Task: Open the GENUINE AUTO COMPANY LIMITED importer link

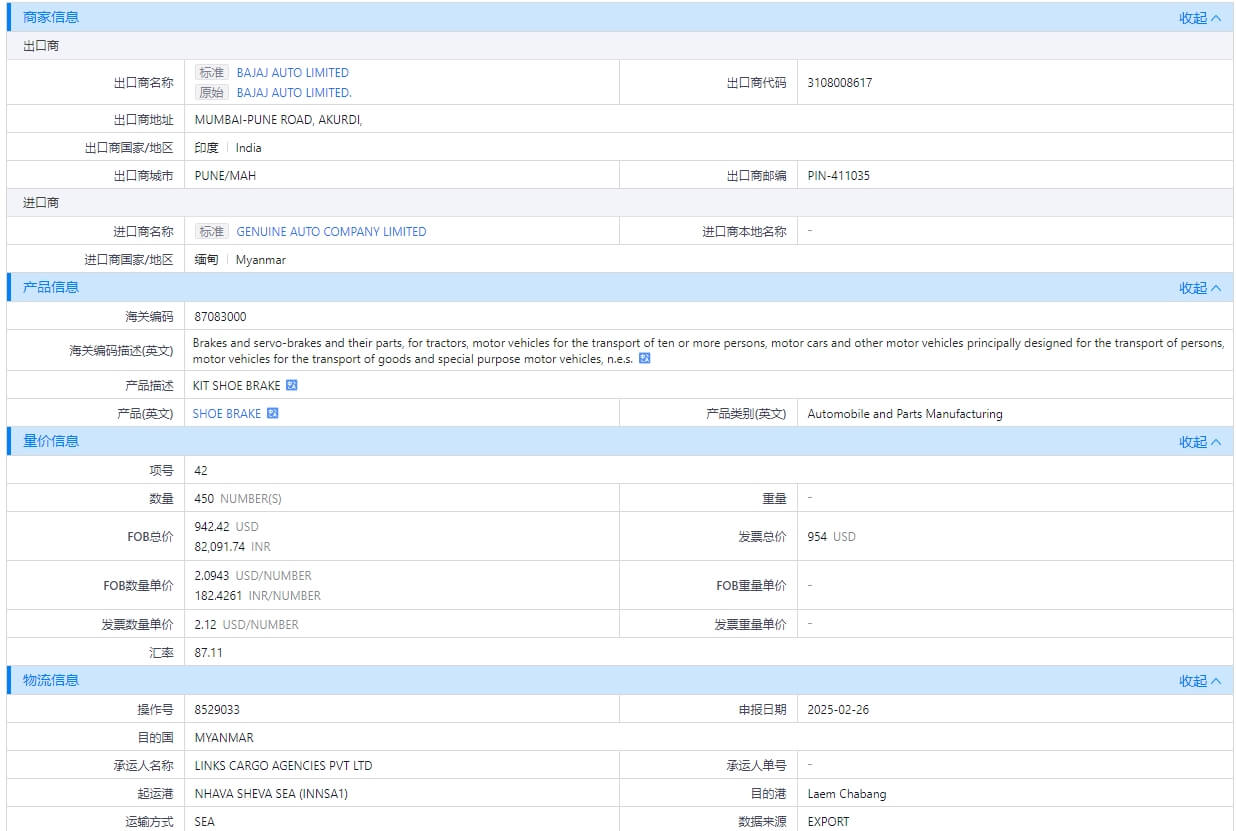Action: (331, 232)
